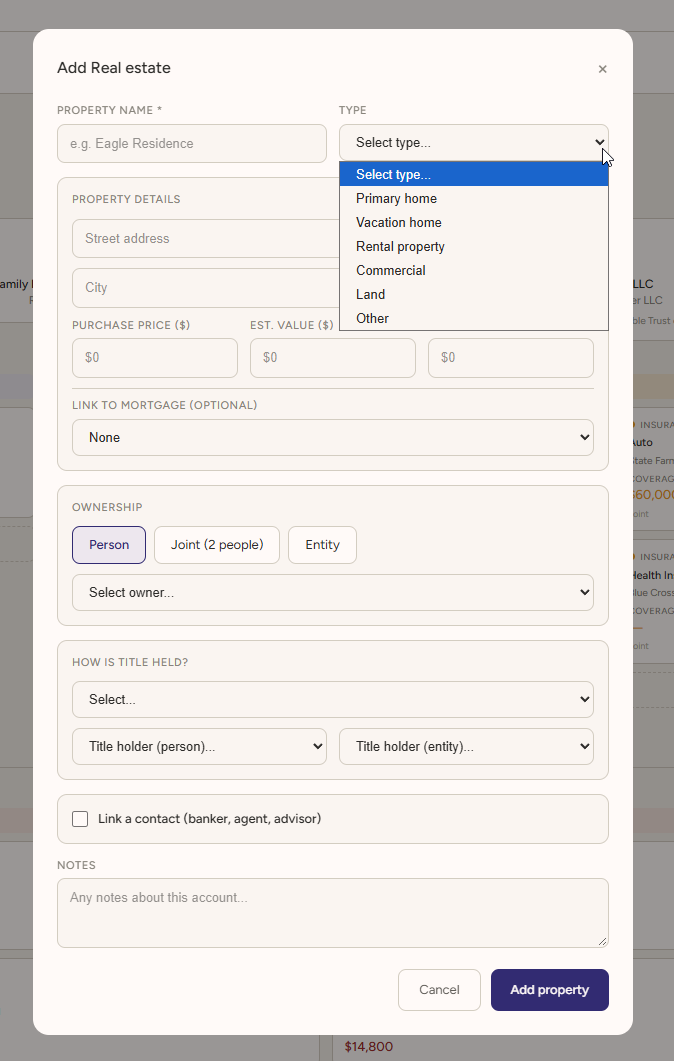Switch ownership to Joint (2 people)
674x1061 pixels.
[217, 545]
